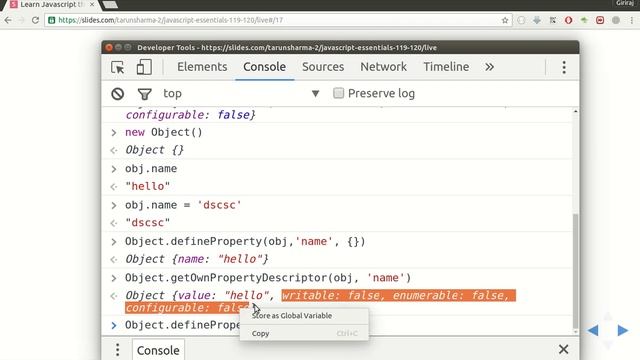Viewport: 640px width, 360px height.
Task: Click the browser back arrow
Action: tap(8, 20)
